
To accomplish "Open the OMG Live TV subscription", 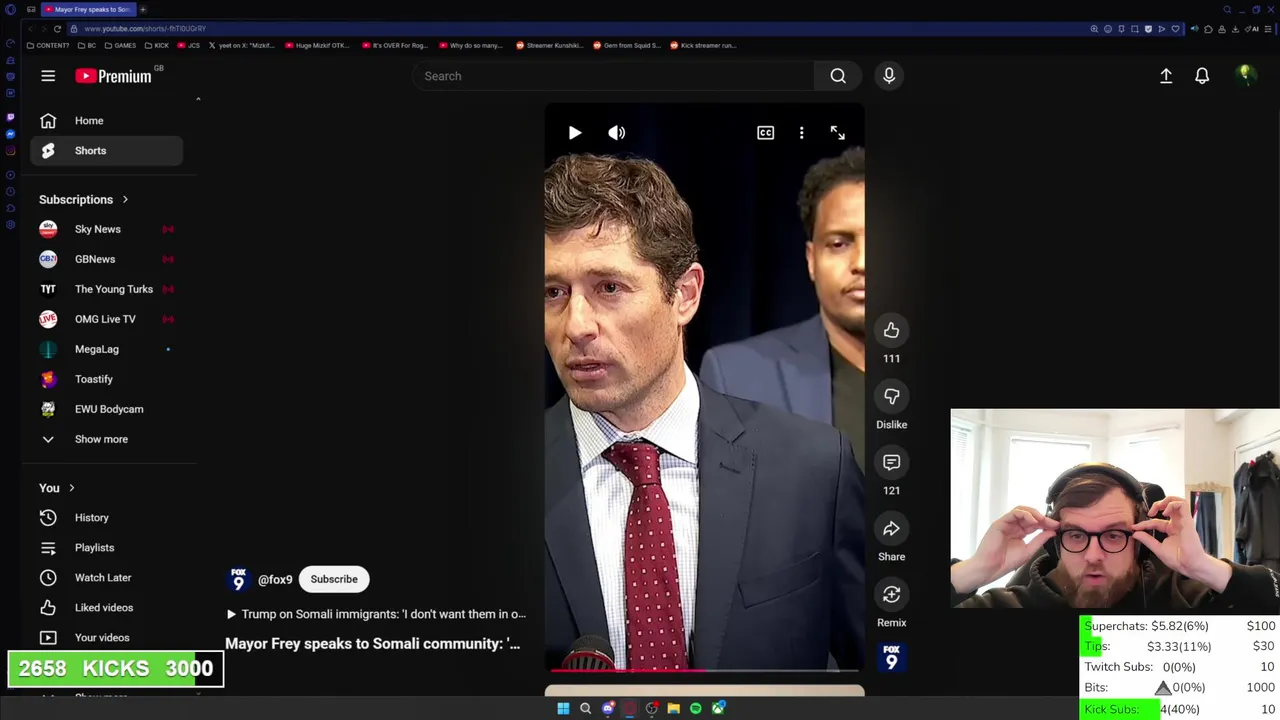I will [107, 319].
